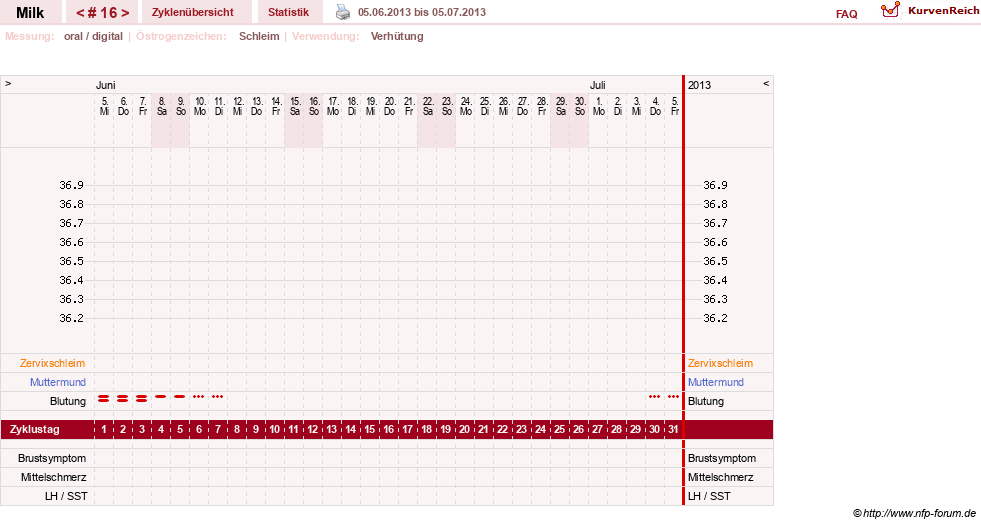
Task: Go to next cycle with > arrow
Action: (125, 13)
